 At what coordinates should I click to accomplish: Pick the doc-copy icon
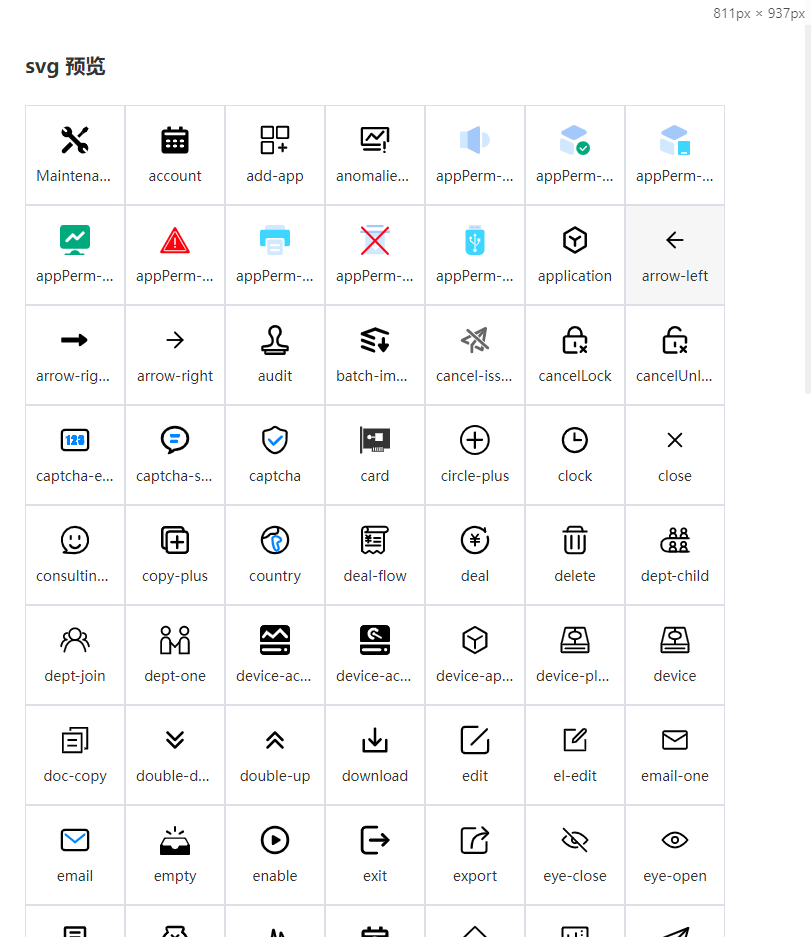point(75,740)
